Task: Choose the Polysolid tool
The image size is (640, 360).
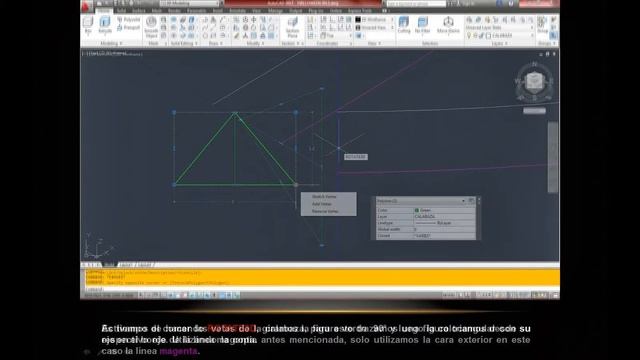Action: pos(128,20)
